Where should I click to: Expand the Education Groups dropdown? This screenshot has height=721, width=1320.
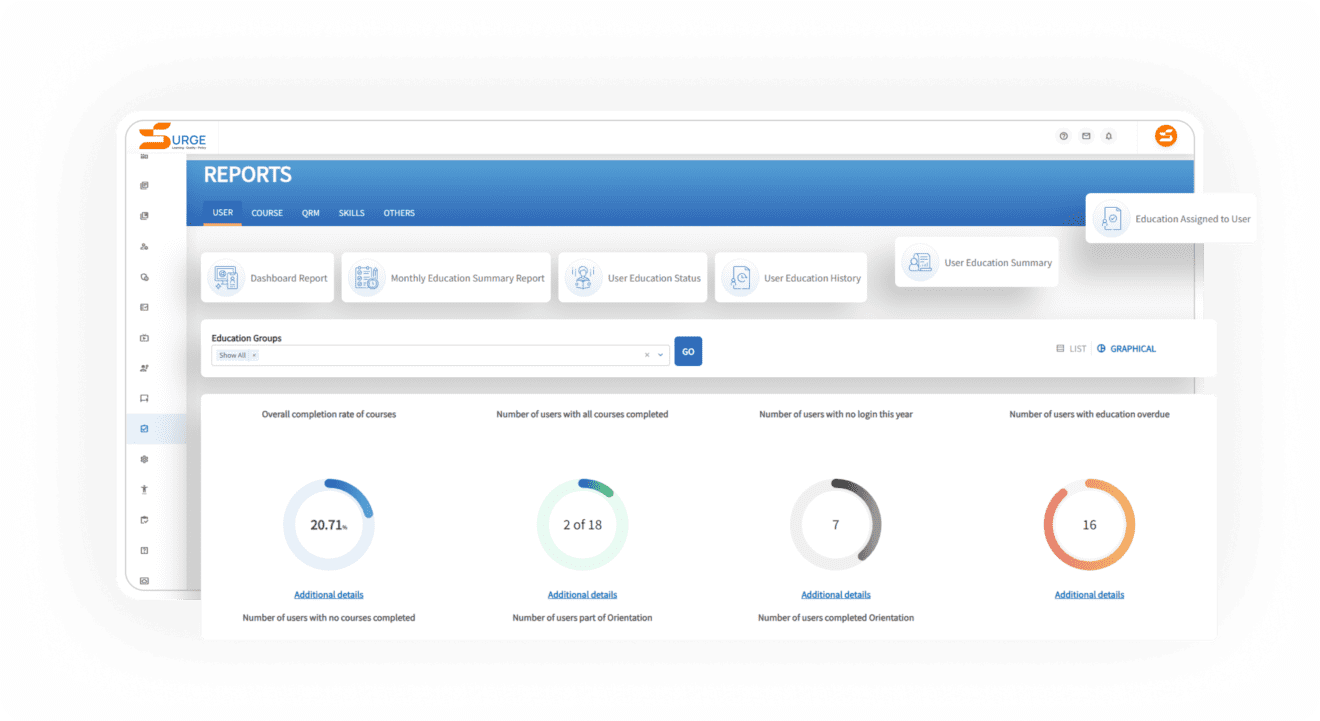point(660,355)
